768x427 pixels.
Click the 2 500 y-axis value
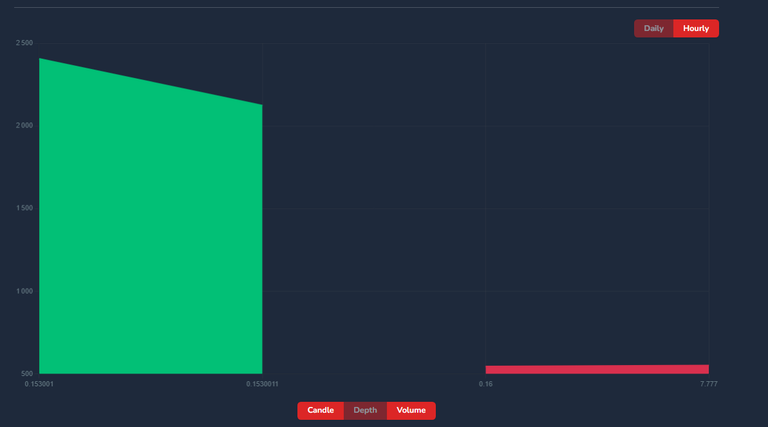pos(24,43)
